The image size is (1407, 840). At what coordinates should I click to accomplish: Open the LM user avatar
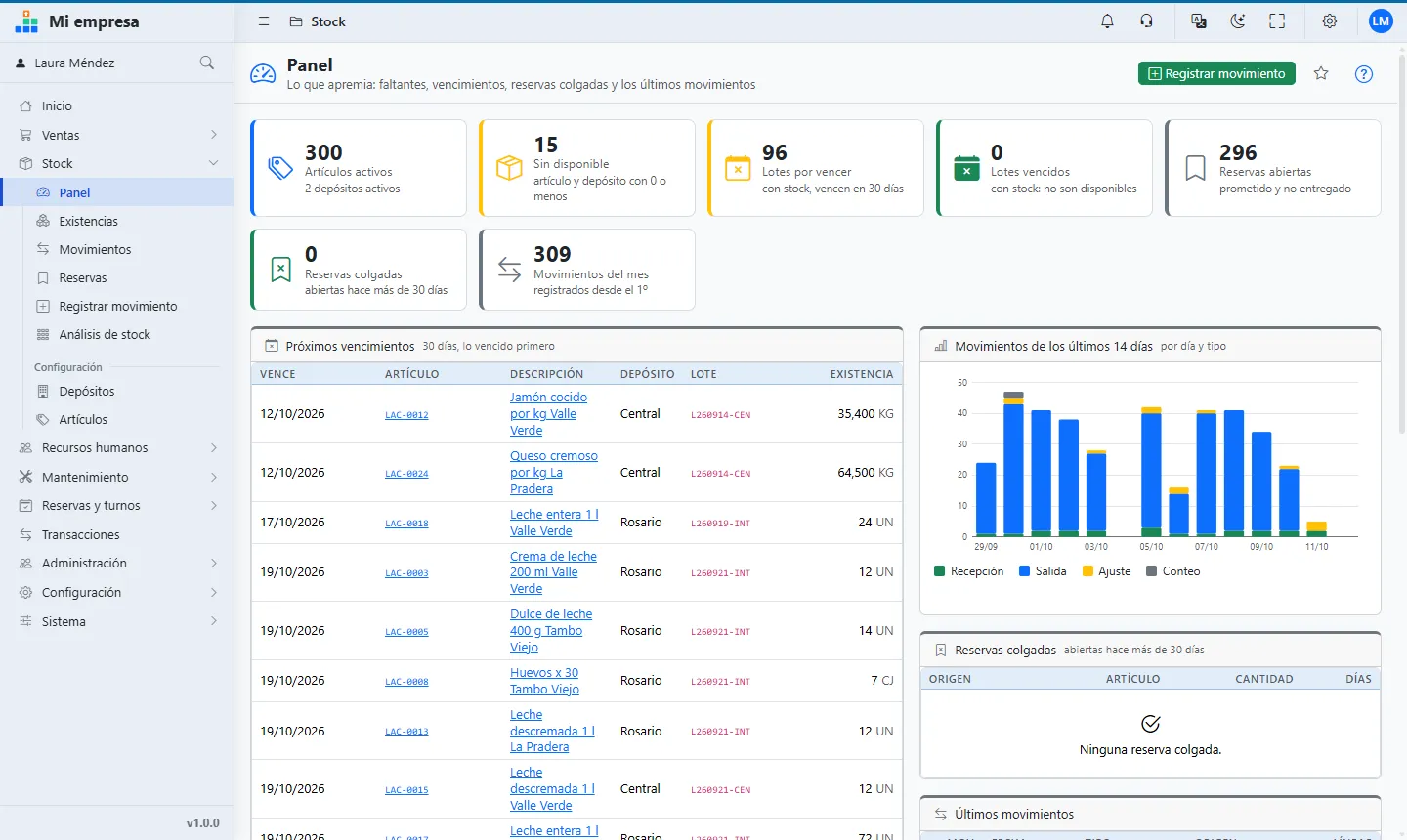coord(1381,21)
